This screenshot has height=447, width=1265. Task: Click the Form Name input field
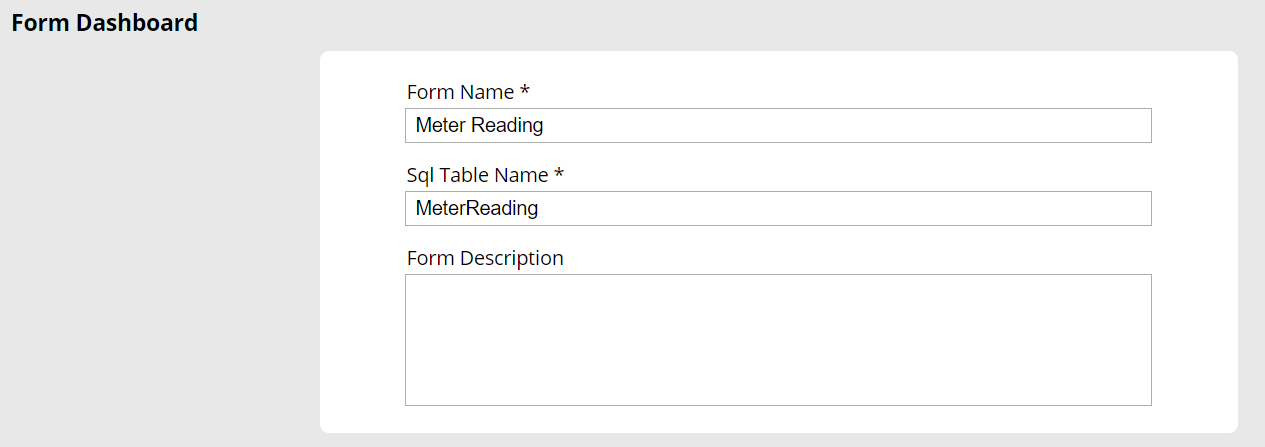point(778,126)
